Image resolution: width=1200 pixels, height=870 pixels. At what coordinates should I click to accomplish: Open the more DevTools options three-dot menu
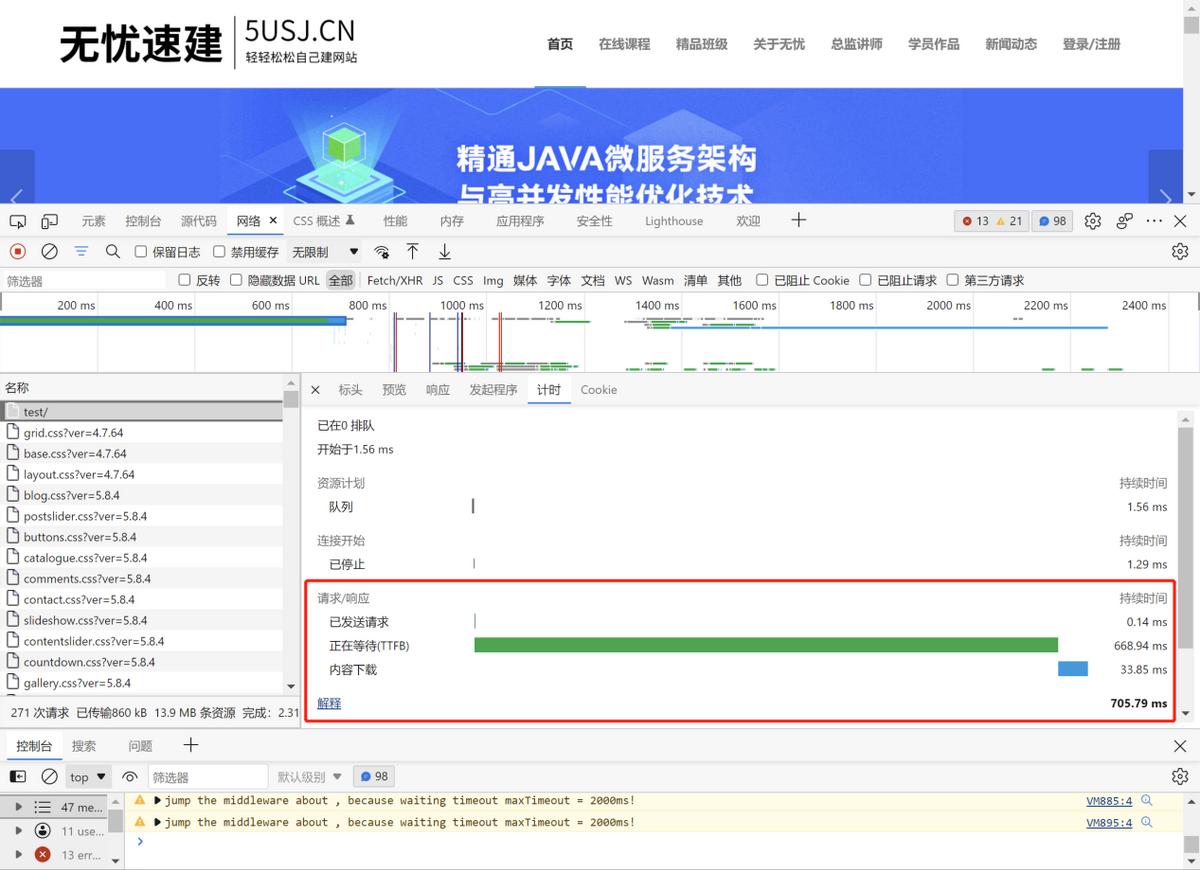coord(1155,221)
